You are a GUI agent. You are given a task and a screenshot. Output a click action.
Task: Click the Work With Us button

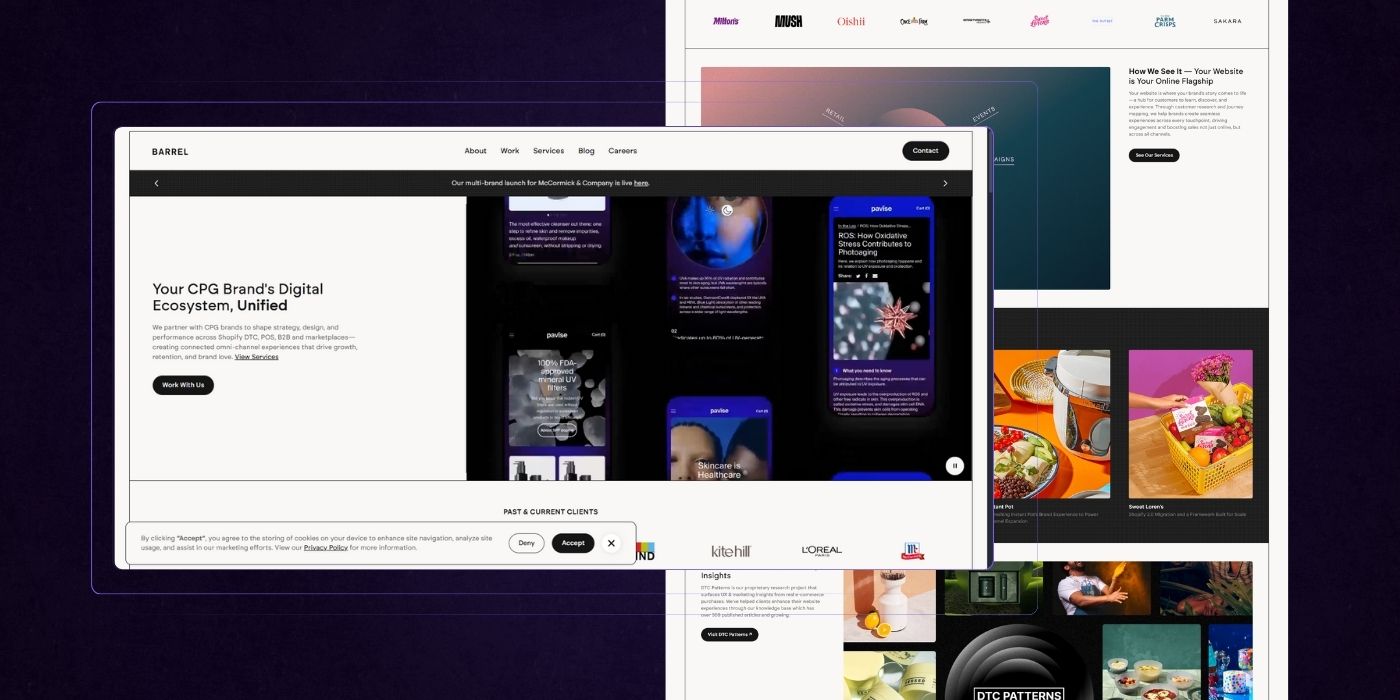pyautogui.click(x=183, y=385)
